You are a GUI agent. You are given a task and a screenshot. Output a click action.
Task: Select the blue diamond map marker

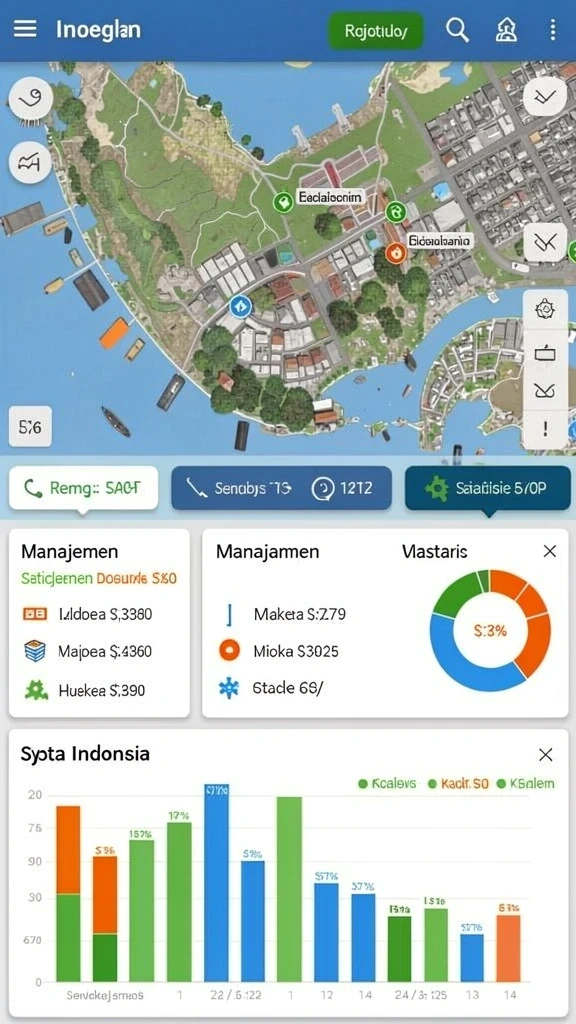tap(240, 306)
